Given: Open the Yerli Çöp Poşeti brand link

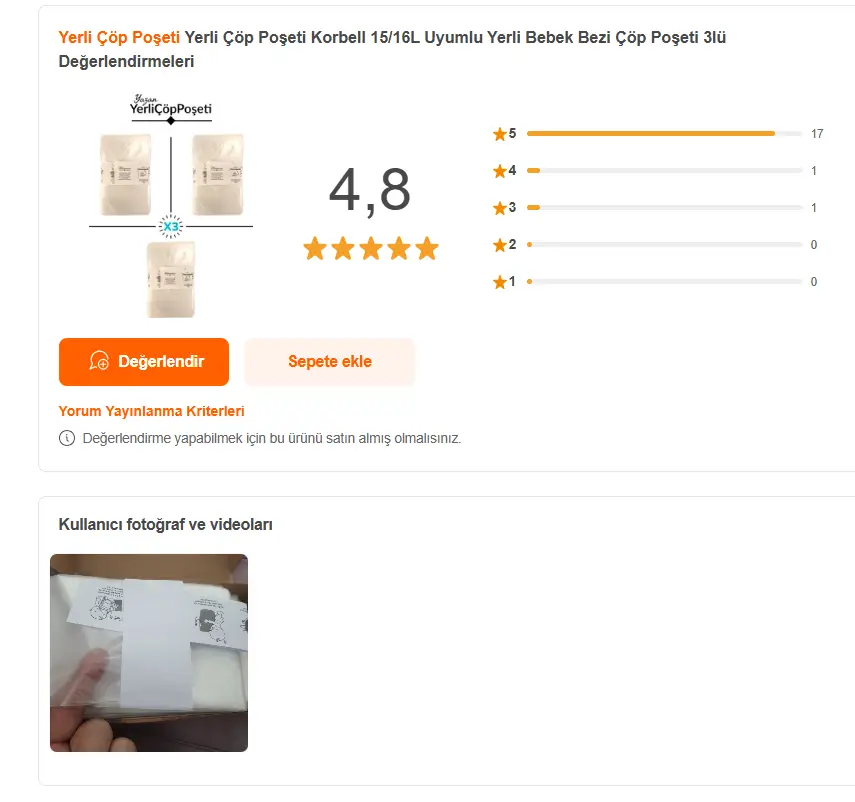Looking at the screenshot, I should tap(119, 37).
